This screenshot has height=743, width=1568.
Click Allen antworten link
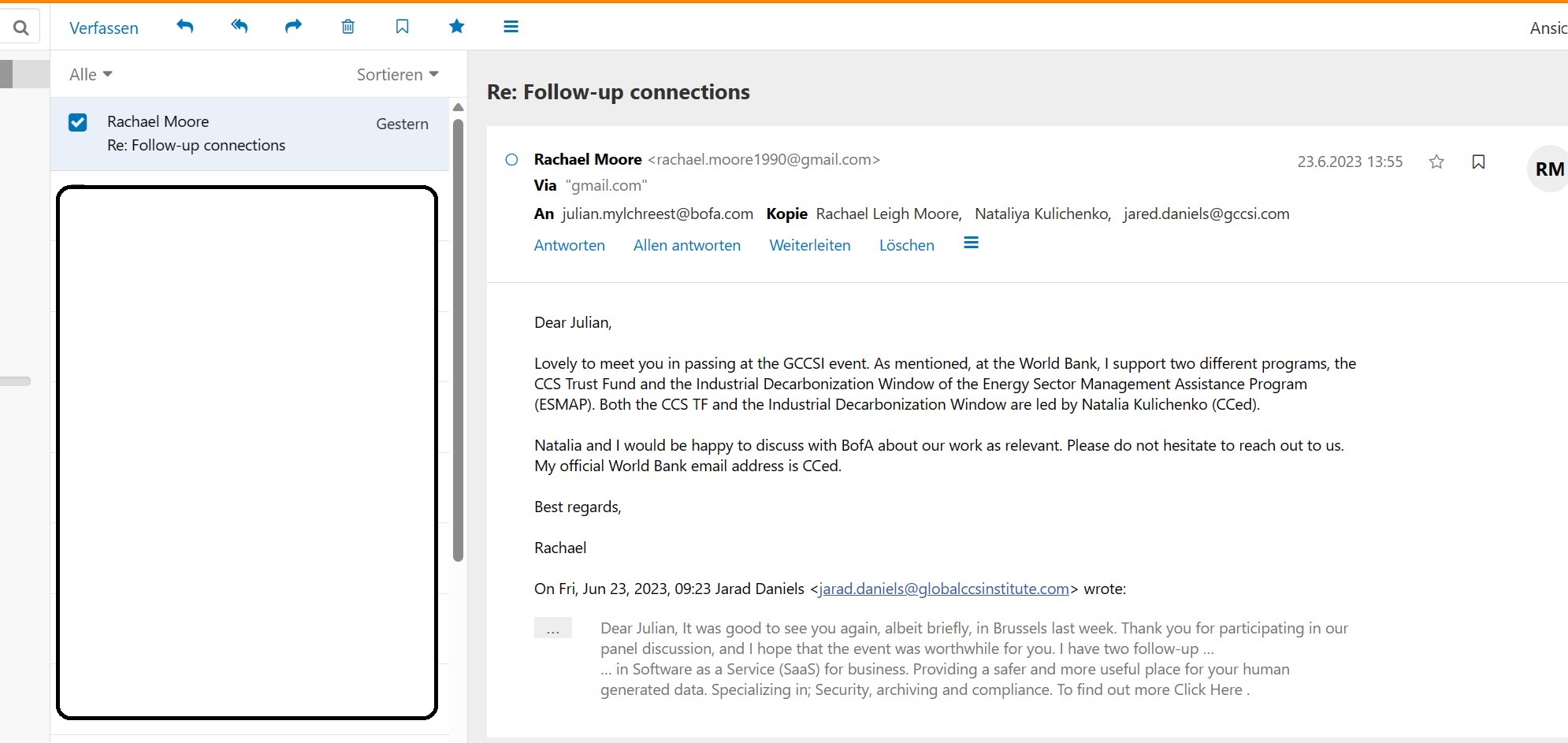tap(687, 245)
